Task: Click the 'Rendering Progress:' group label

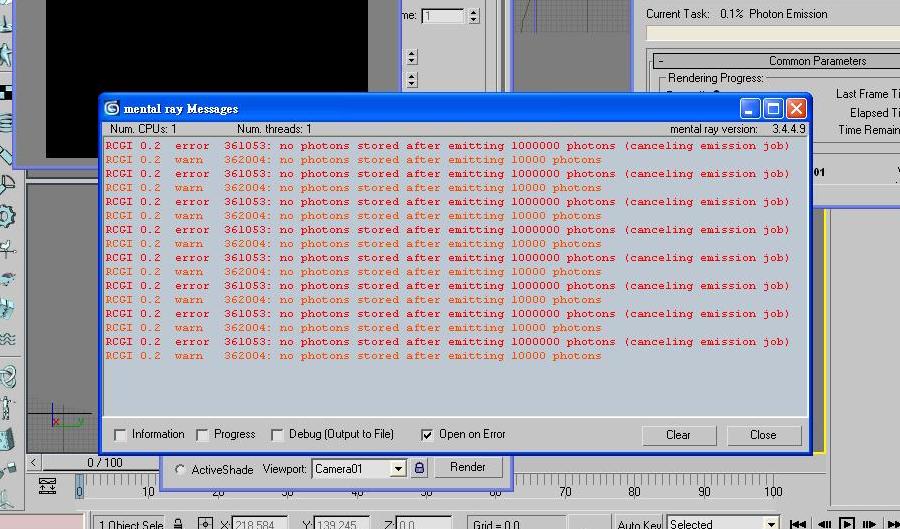Action: 716,77
